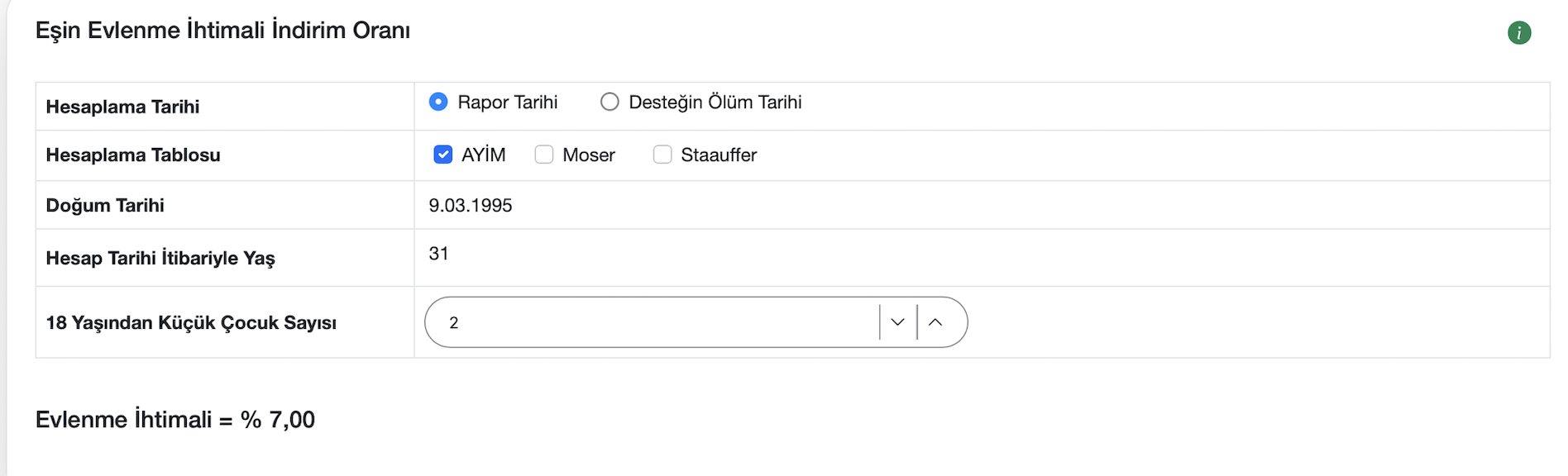The width and height of the screenshot is (1568, 476).
Task: Click the green info icon
Action: 1519,33
